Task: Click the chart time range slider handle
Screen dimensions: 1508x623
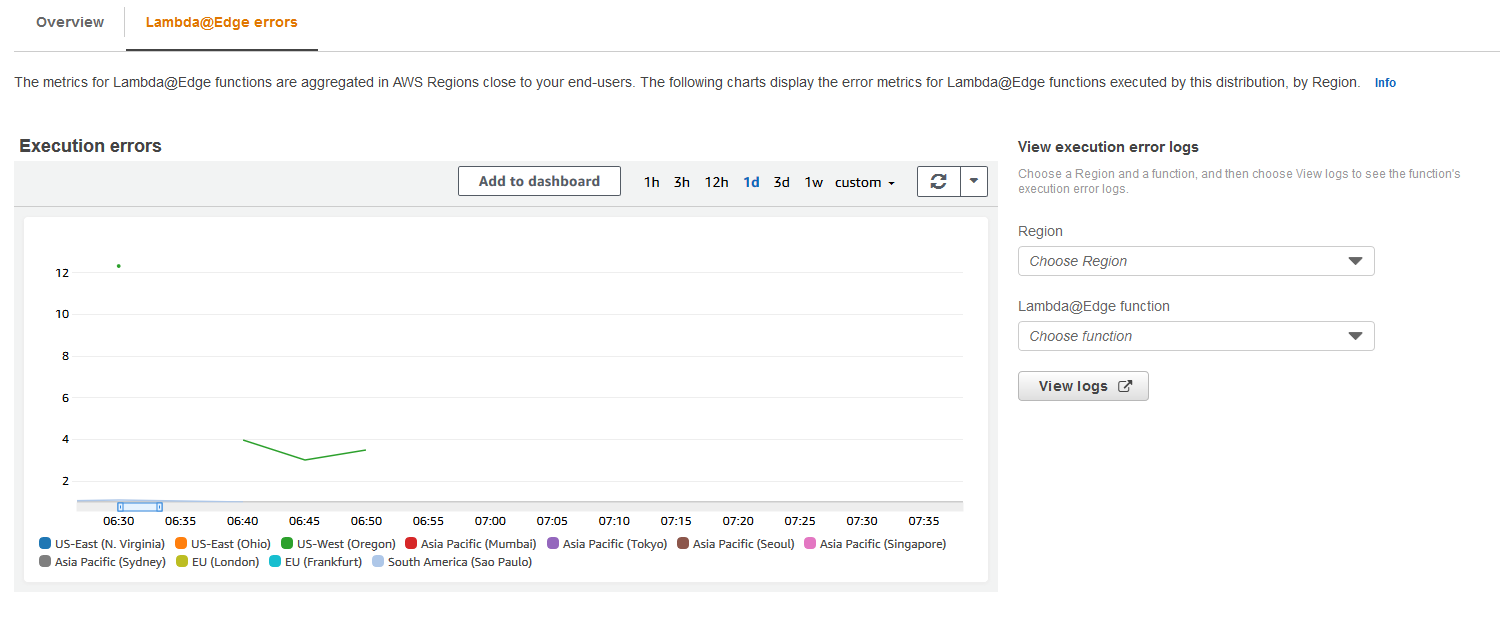Action: [x=139, y=507]
